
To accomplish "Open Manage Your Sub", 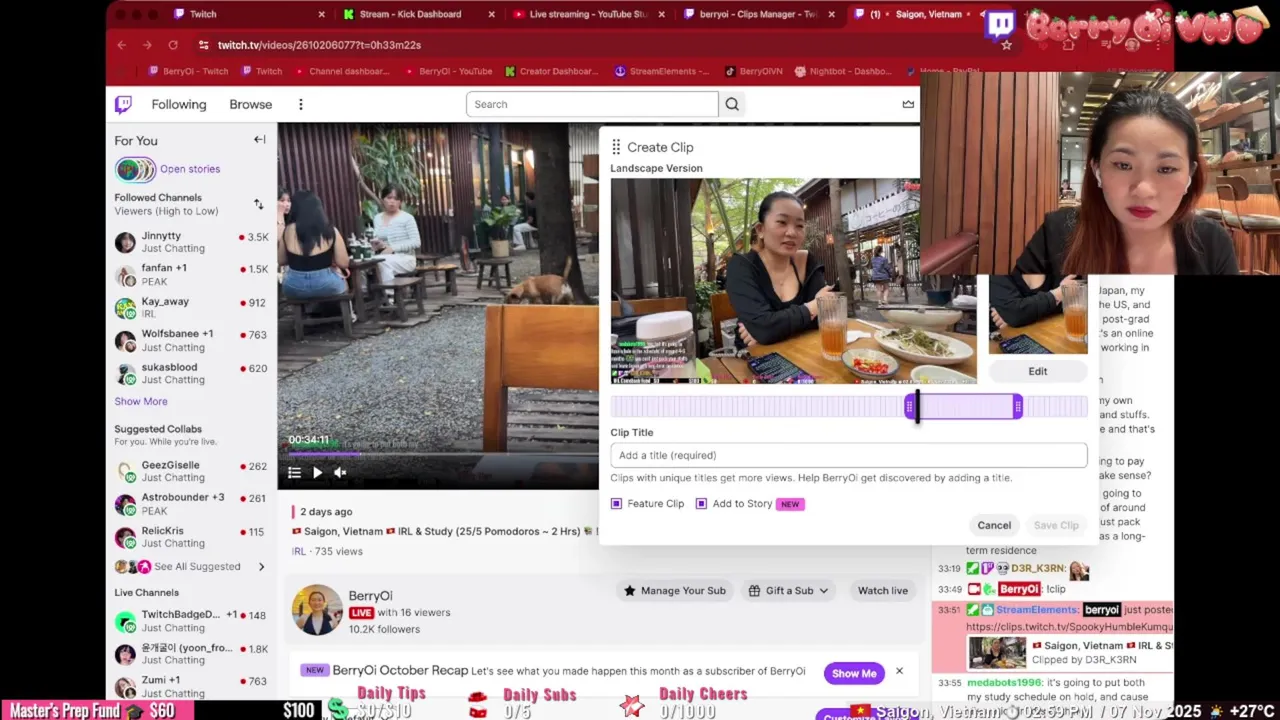I will pyautogui.click(x=674, y=590).
